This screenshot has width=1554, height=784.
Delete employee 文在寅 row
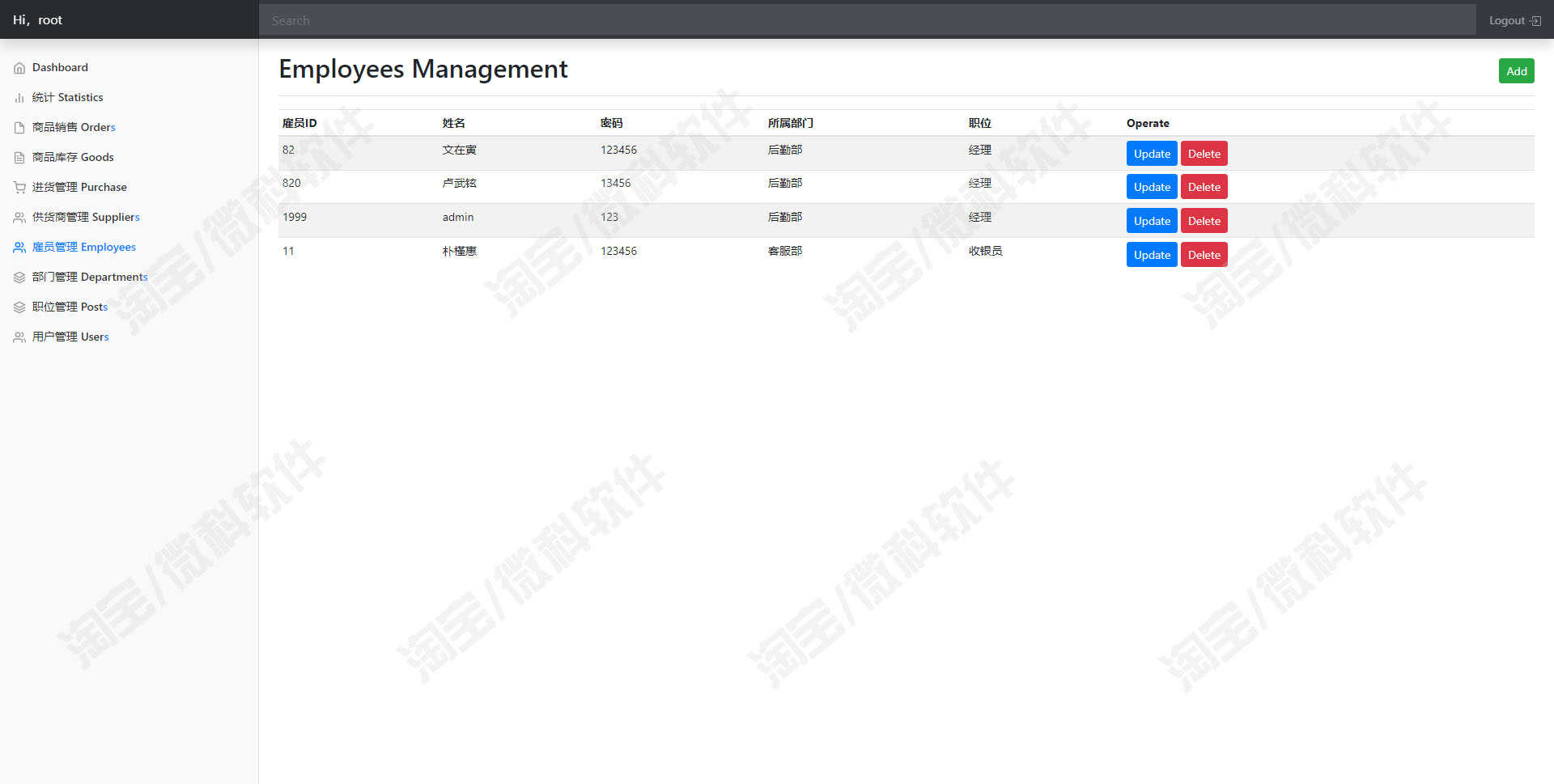click(1204, 154)
